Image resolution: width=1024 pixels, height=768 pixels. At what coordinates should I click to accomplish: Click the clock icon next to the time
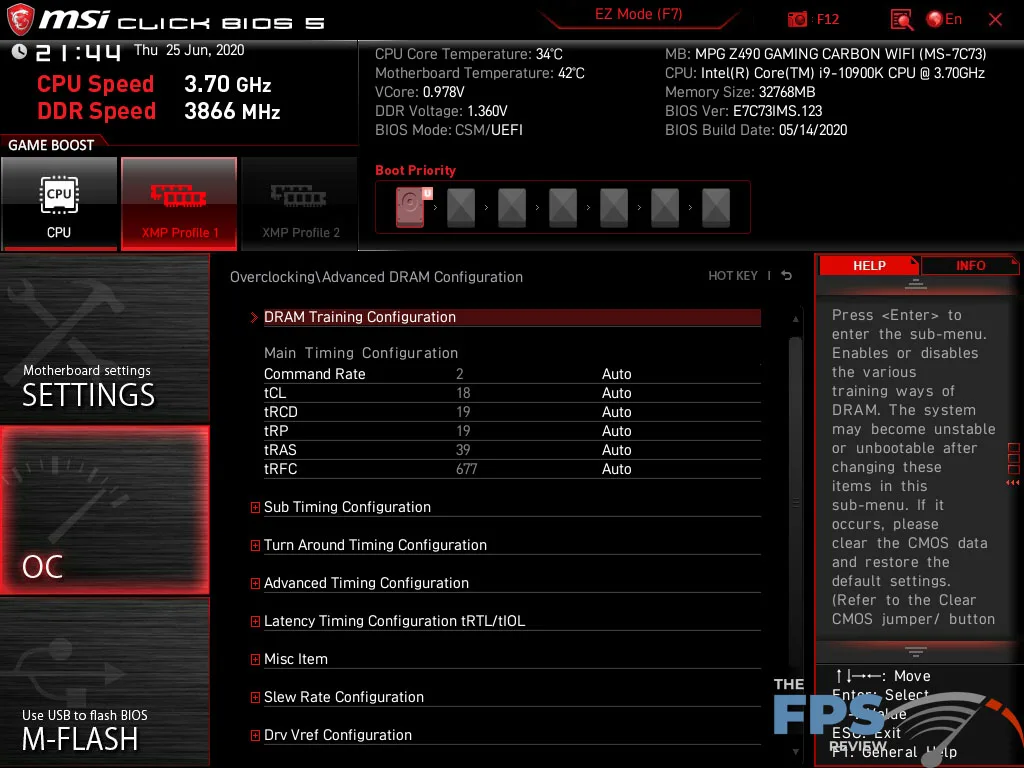tap(19, 51)
